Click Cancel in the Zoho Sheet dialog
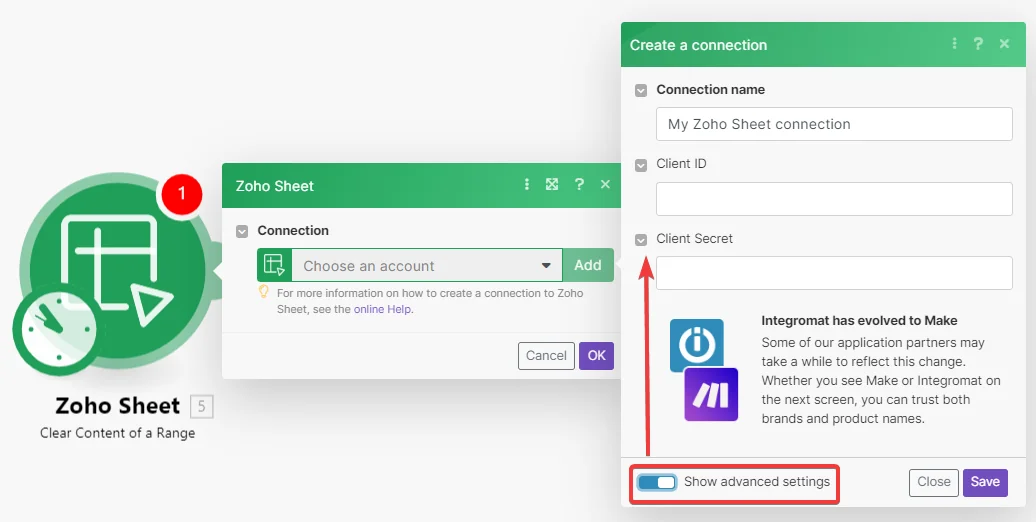 [546, 355]
